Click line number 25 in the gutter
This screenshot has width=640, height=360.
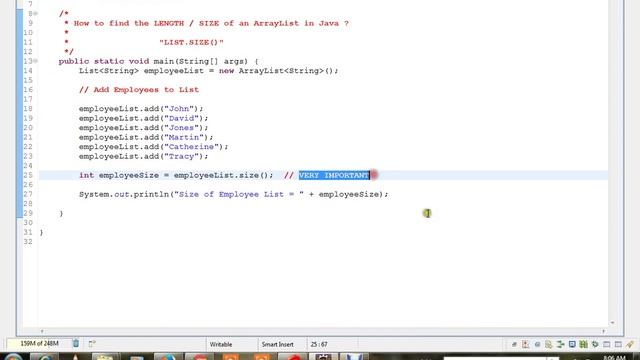(x=28, y=175)
